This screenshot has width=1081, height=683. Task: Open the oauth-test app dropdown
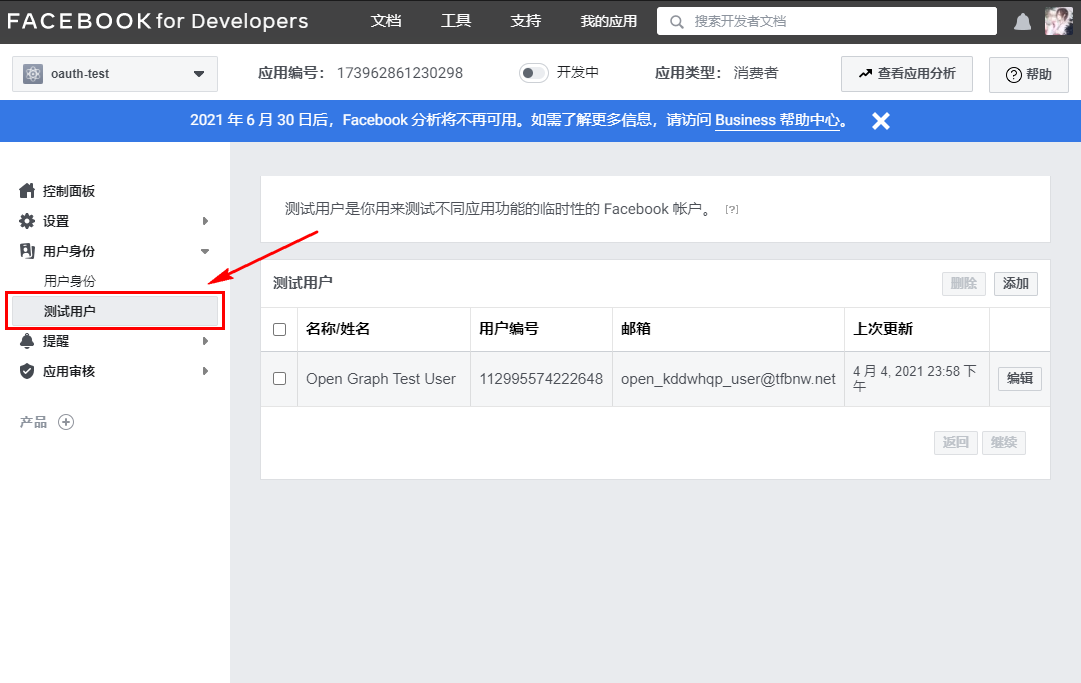(115, 74)
